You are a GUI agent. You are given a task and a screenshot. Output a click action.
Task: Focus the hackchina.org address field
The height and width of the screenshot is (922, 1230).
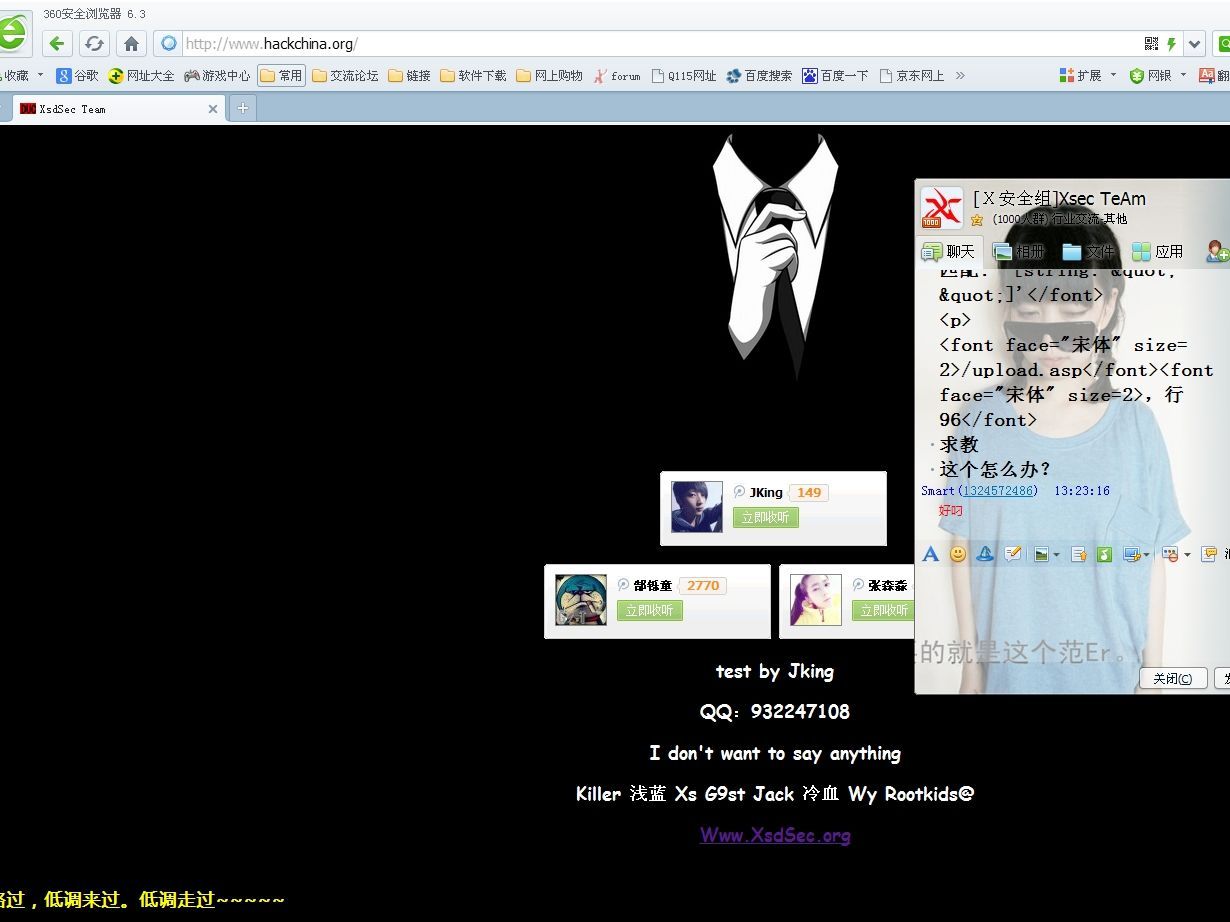tap(660, 44)
